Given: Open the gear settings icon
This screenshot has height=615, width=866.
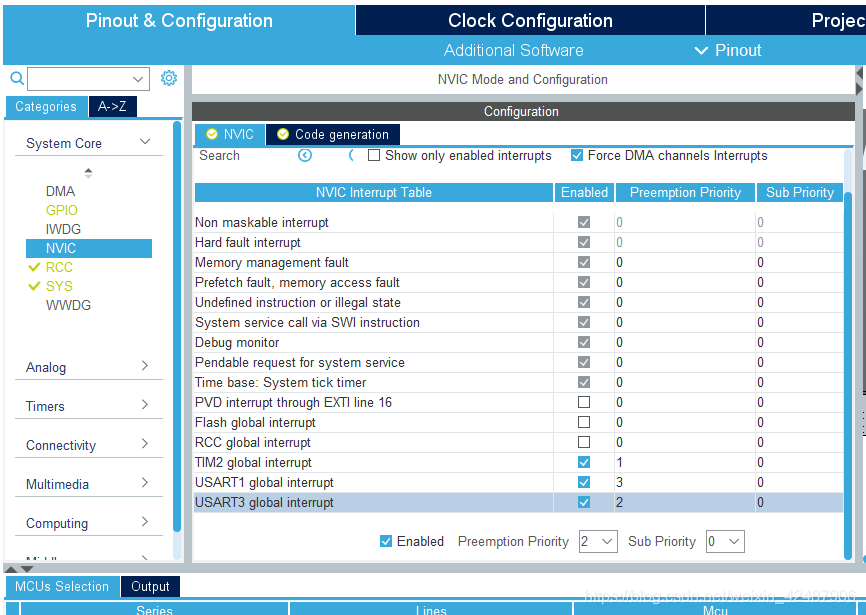Looking at the screenshot, I should [169, 78].
